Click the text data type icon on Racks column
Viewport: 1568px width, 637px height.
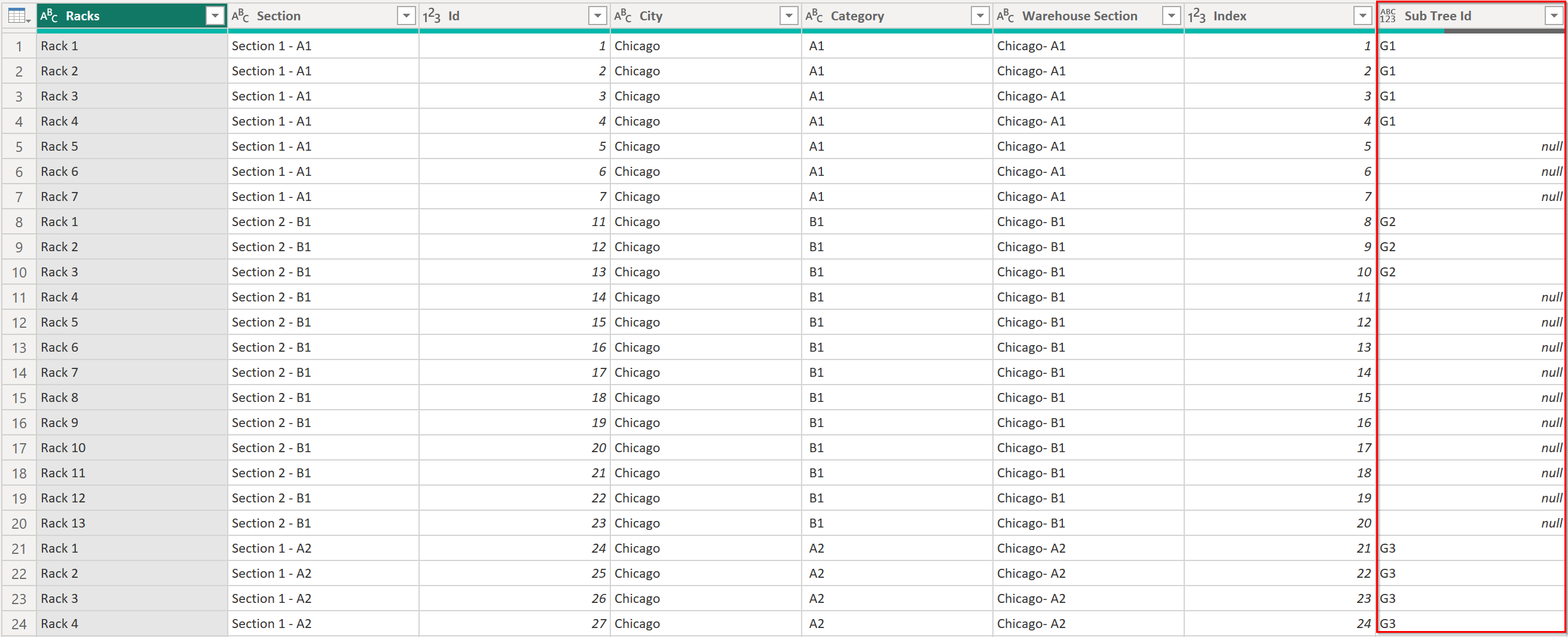click(x=49, y=16)
